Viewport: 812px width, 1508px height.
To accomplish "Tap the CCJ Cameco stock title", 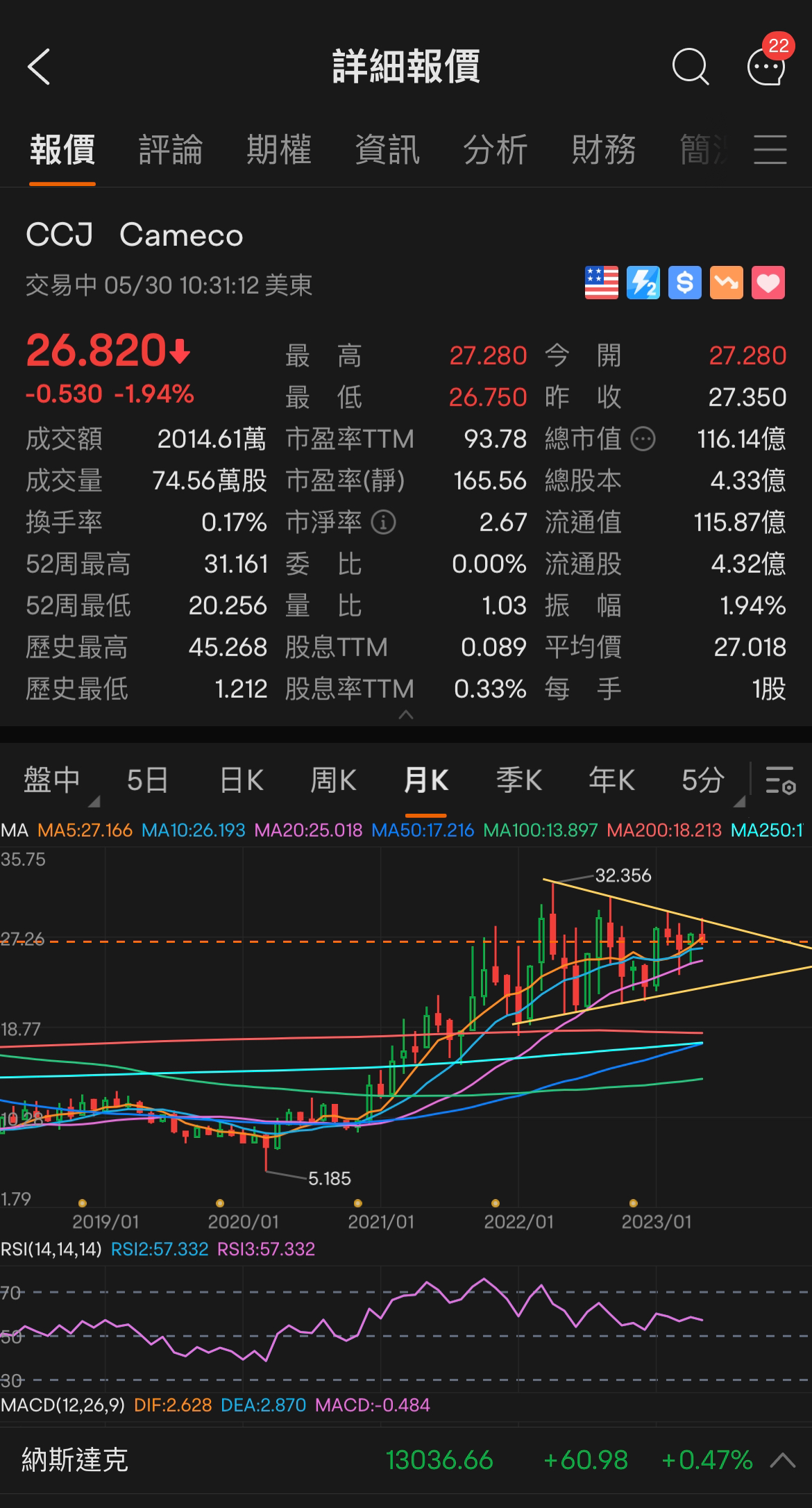I will coord(135,235).
